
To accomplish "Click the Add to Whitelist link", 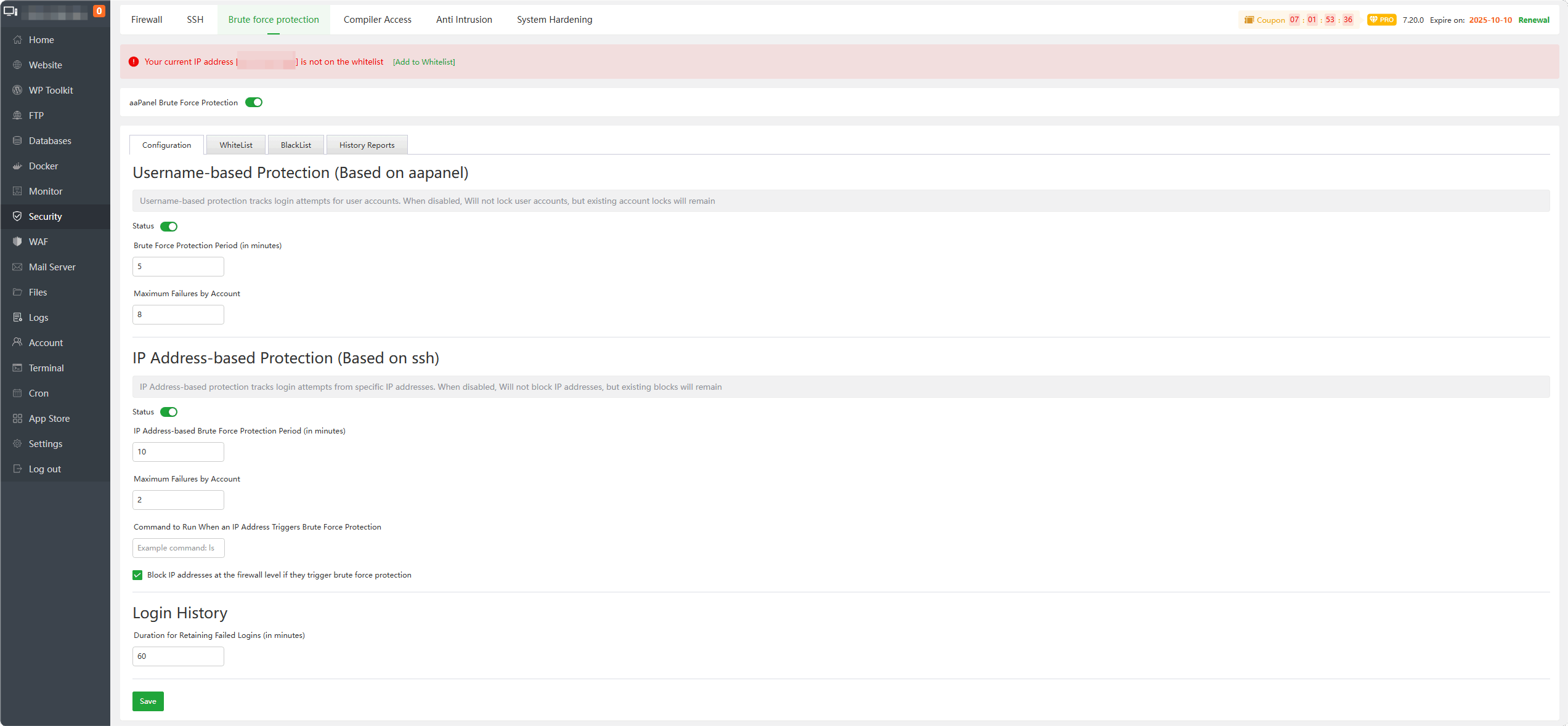I will [424, 62].
